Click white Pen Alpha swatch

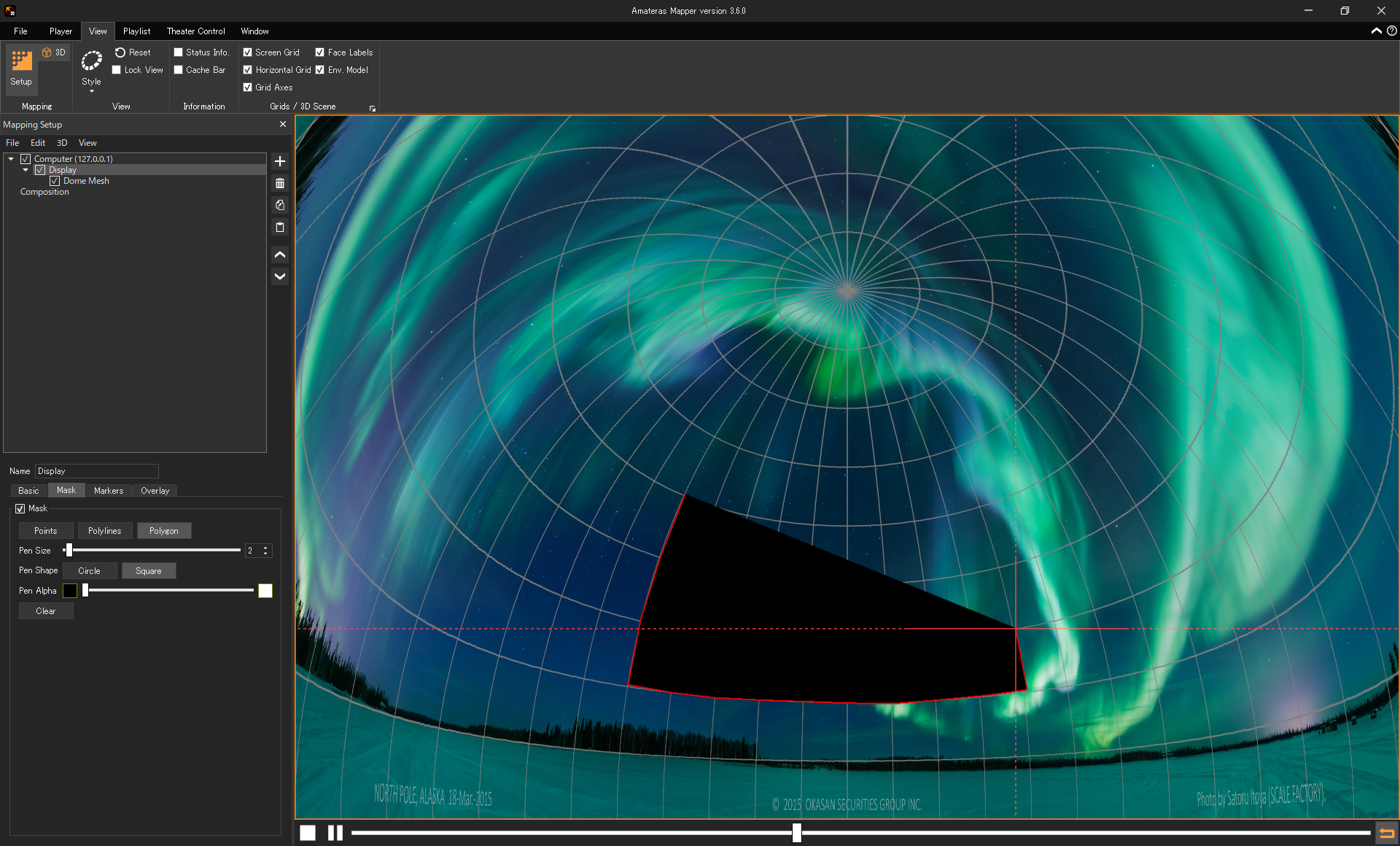click(x=265, y=591)
